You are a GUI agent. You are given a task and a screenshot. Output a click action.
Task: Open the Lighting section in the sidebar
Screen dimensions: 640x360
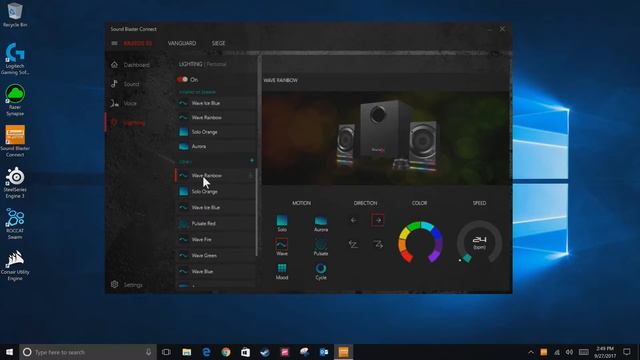tap(128, 122)
